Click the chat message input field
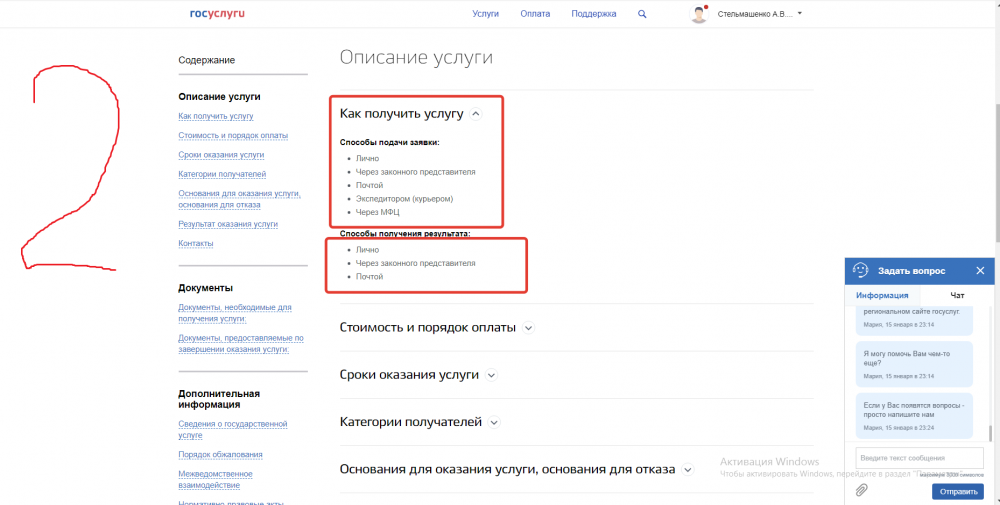Image resolution: width=1000 pixels, height=505 pixels. tap(920, 457)
